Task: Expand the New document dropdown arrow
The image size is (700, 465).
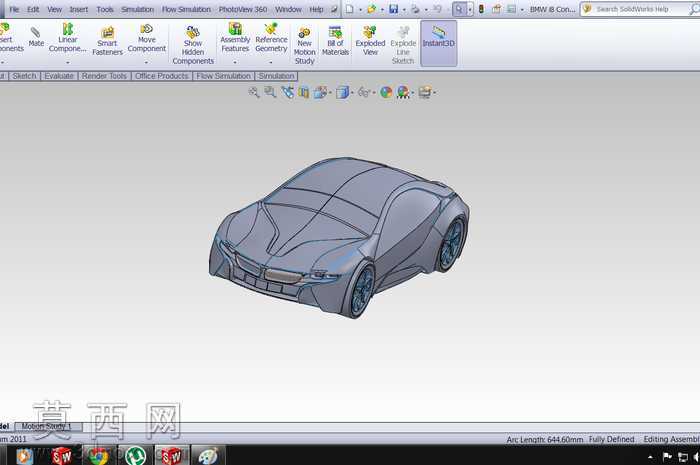Action: (360, 9)
